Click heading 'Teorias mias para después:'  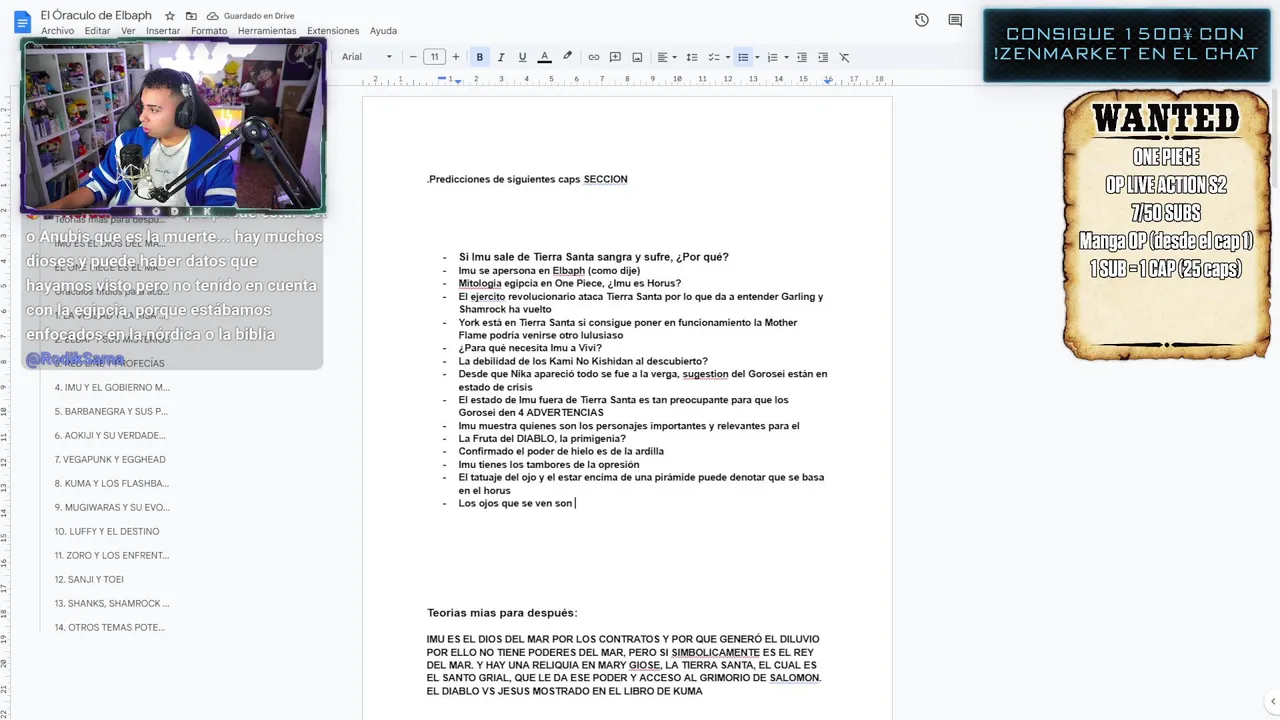tap(502, 613)
